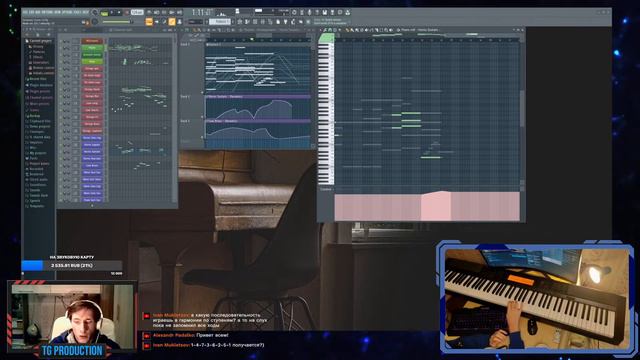The width and height of the screenshot is (640, 360).
Task: Expand Current project in the browser
Action: pyautogui.click(x=39, y=41)
